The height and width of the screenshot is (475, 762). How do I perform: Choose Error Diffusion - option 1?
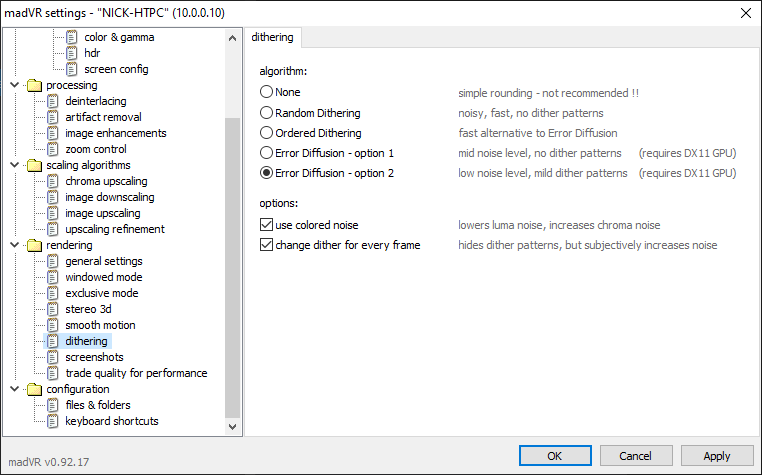[267, 153]
